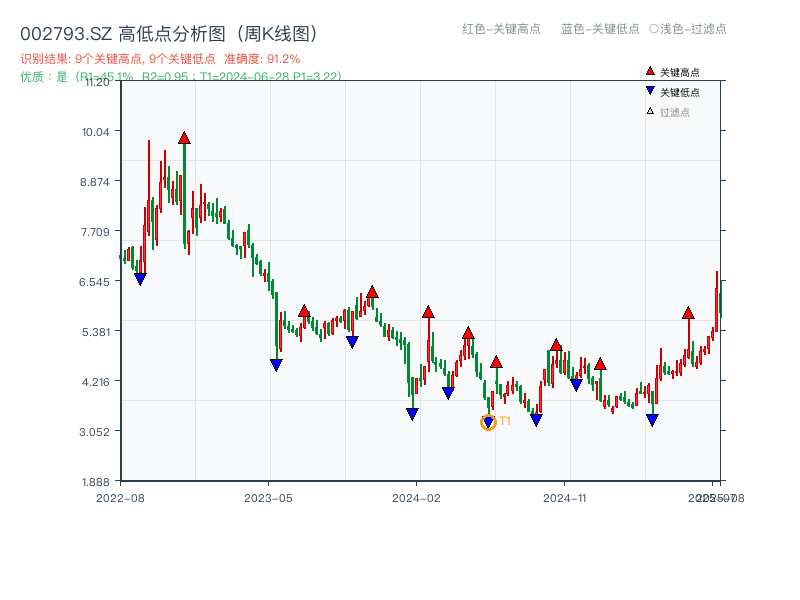
Task: Select the red triangle marker above 2024-02
Action: [x=428, y=312]
